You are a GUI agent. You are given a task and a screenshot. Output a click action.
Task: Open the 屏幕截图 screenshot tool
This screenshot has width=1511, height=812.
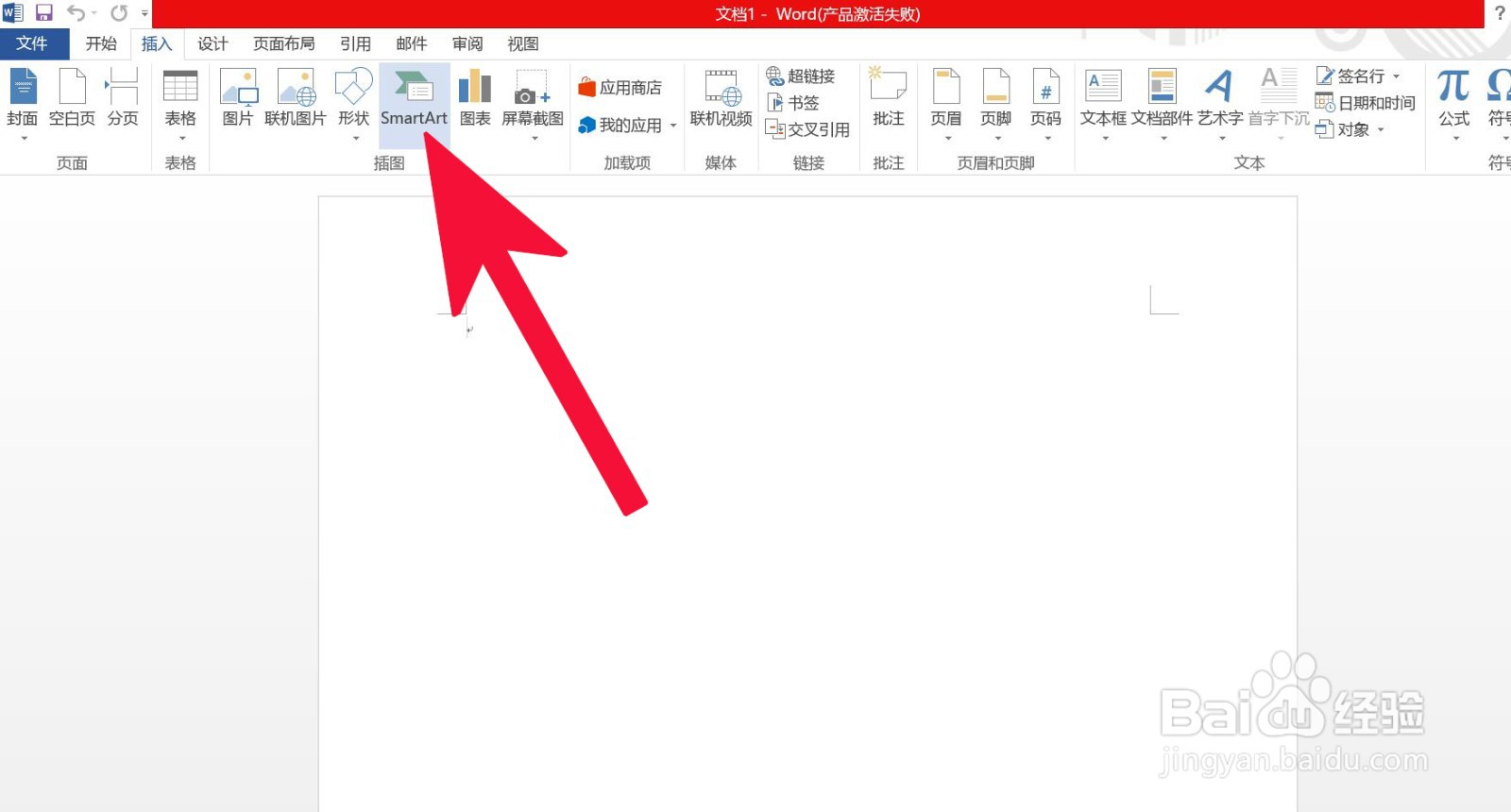pos(533,104)
